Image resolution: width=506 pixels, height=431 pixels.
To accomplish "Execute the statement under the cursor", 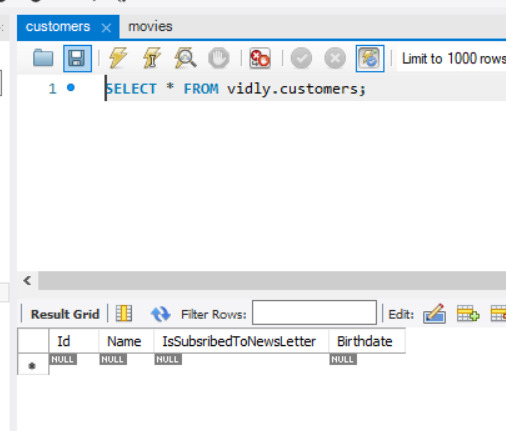I will pos(152,58).
